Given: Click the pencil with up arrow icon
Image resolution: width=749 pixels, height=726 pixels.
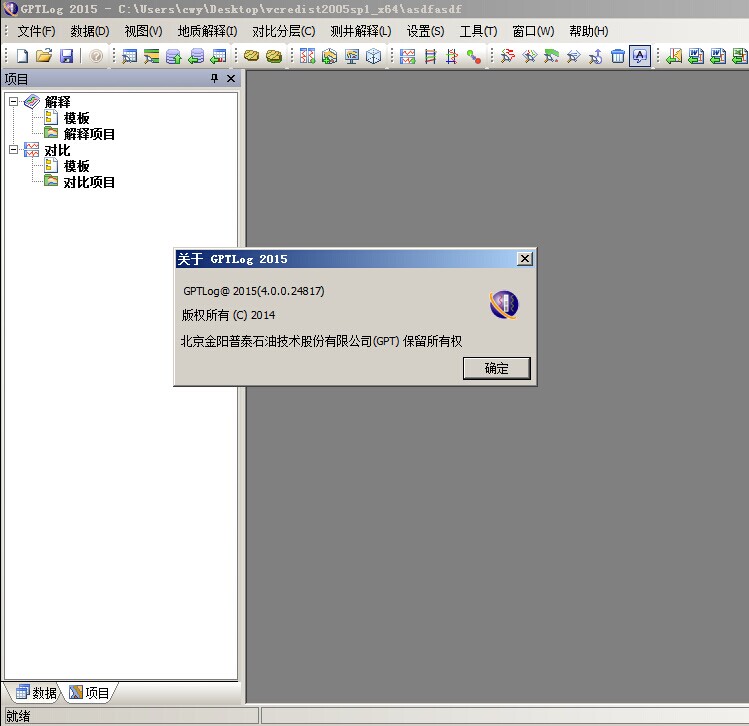Looking at the screenshot, I should pyautogui.click(x=596, y=56).
